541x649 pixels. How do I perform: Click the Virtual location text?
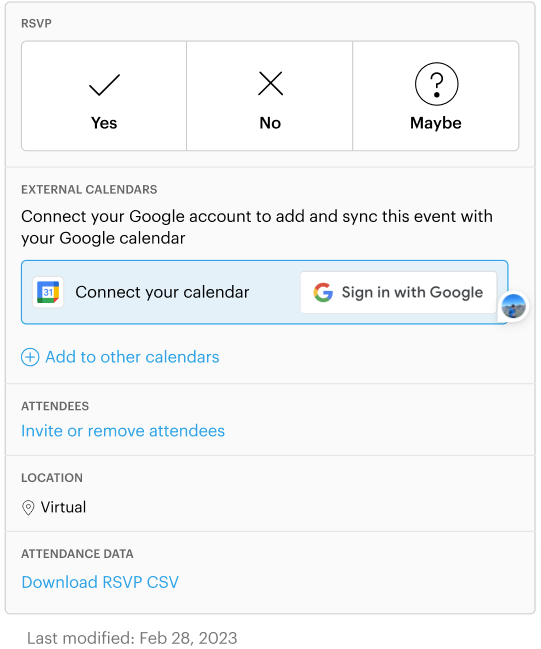point(63,507)
